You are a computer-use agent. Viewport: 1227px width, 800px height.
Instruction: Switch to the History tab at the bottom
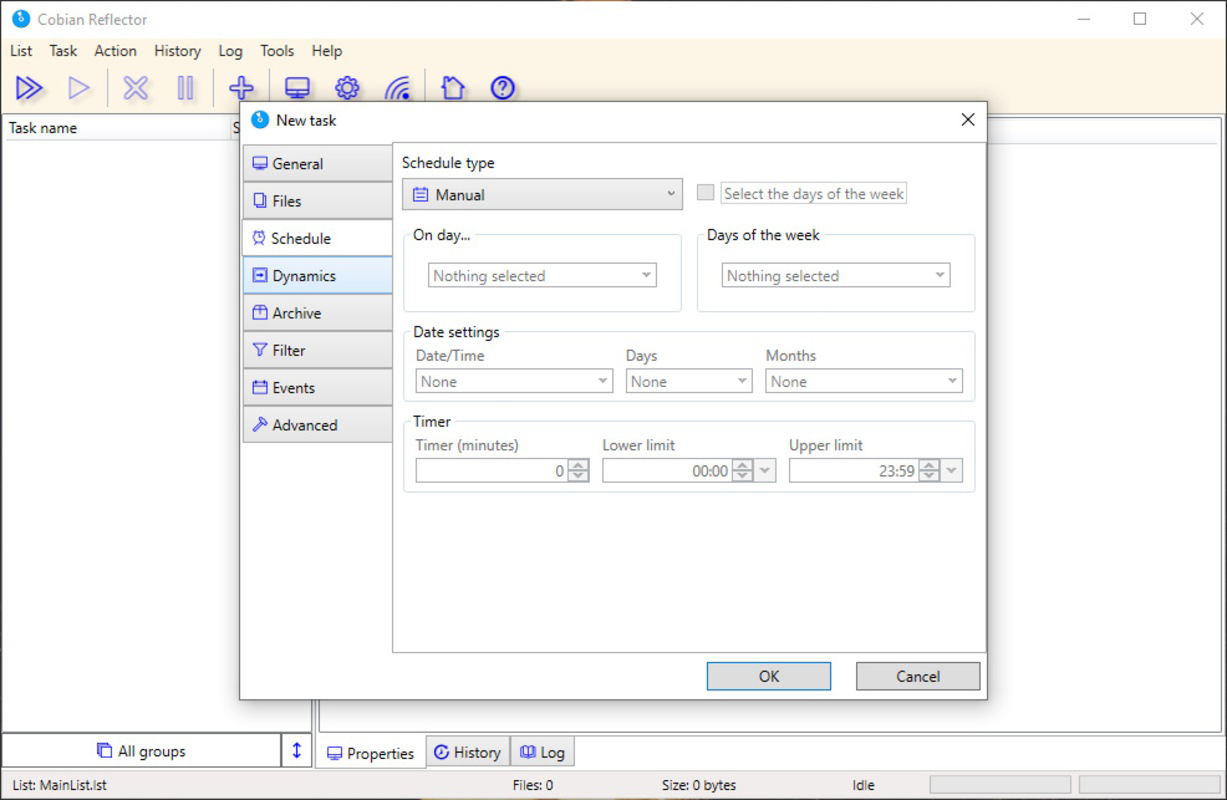tap(467, 753)
